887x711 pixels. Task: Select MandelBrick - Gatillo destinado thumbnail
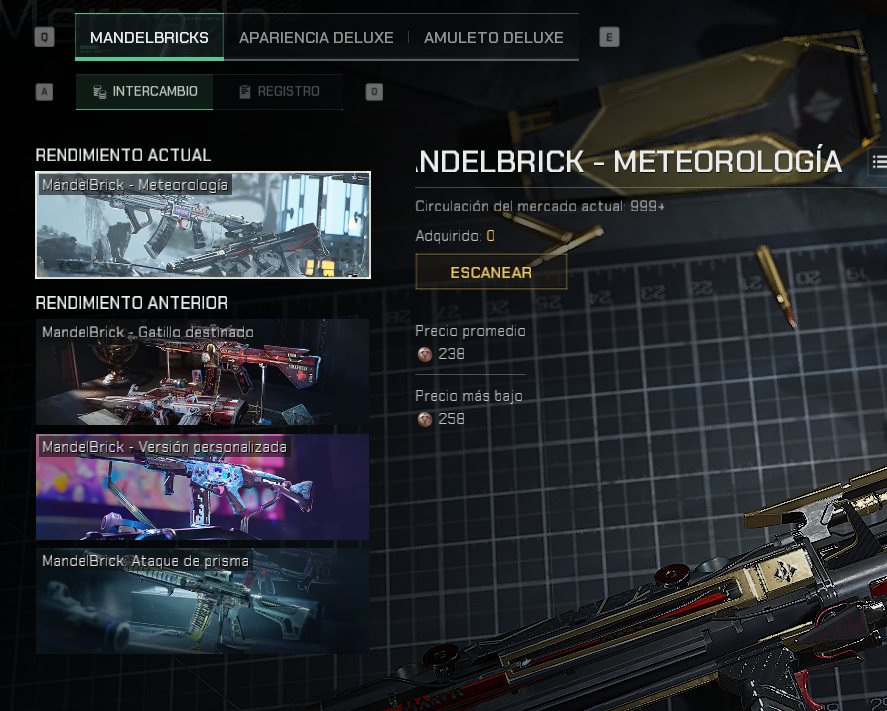203,372
